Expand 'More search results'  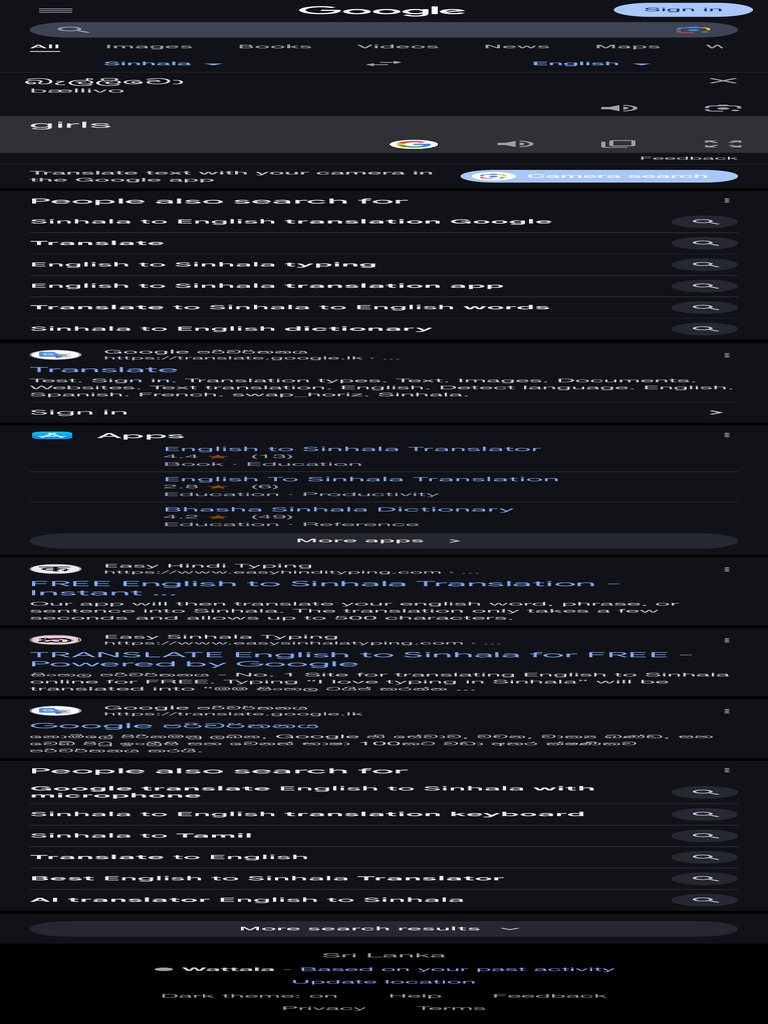pyautogui.click(x=384, y=929)
